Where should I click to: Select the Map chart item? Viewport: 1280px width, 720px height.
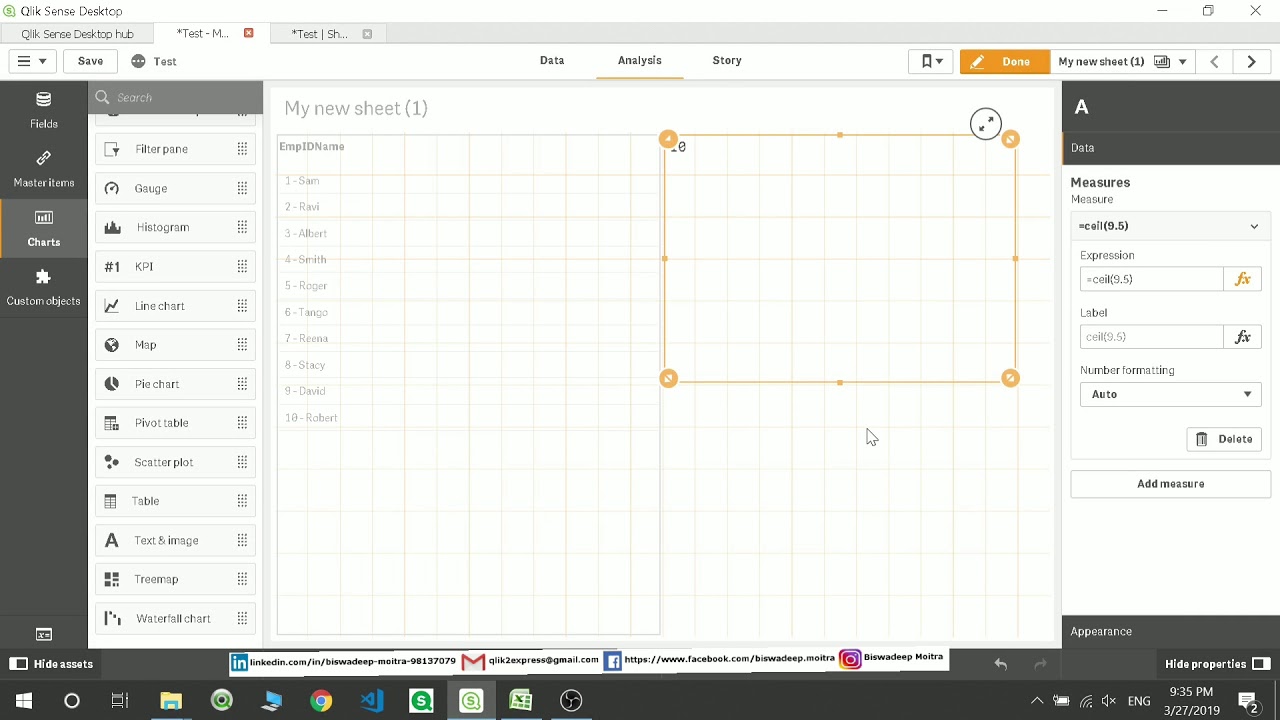point(175,345)
